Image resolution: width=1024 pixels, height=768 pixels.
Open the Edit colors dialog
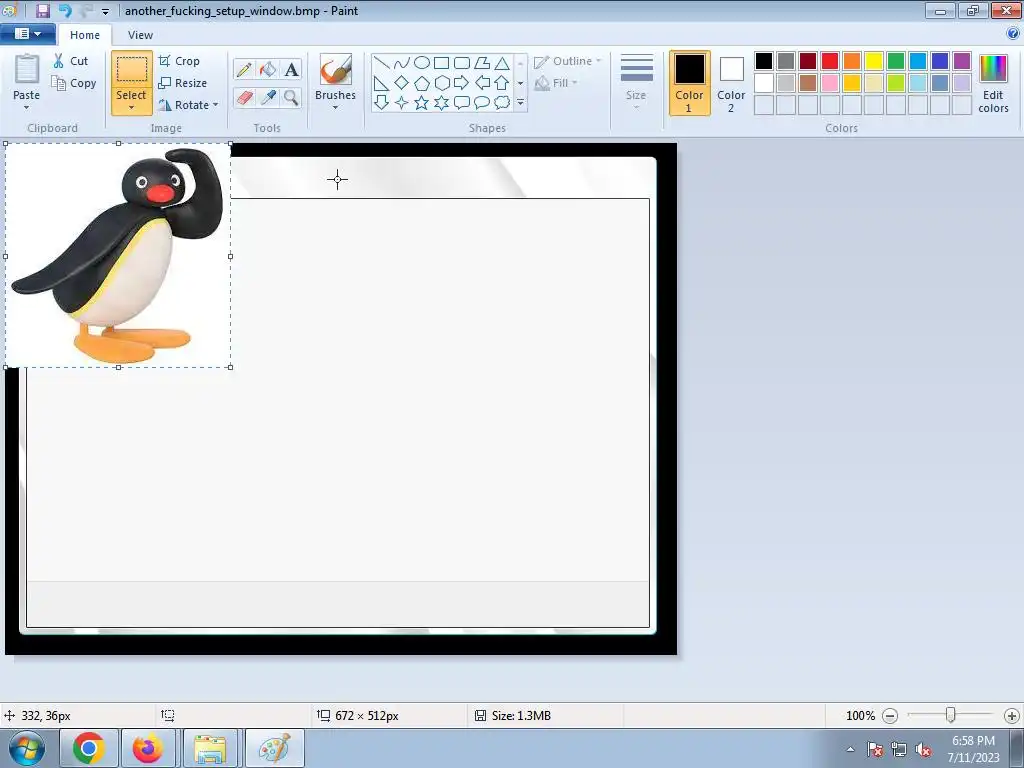click(993, 83)
